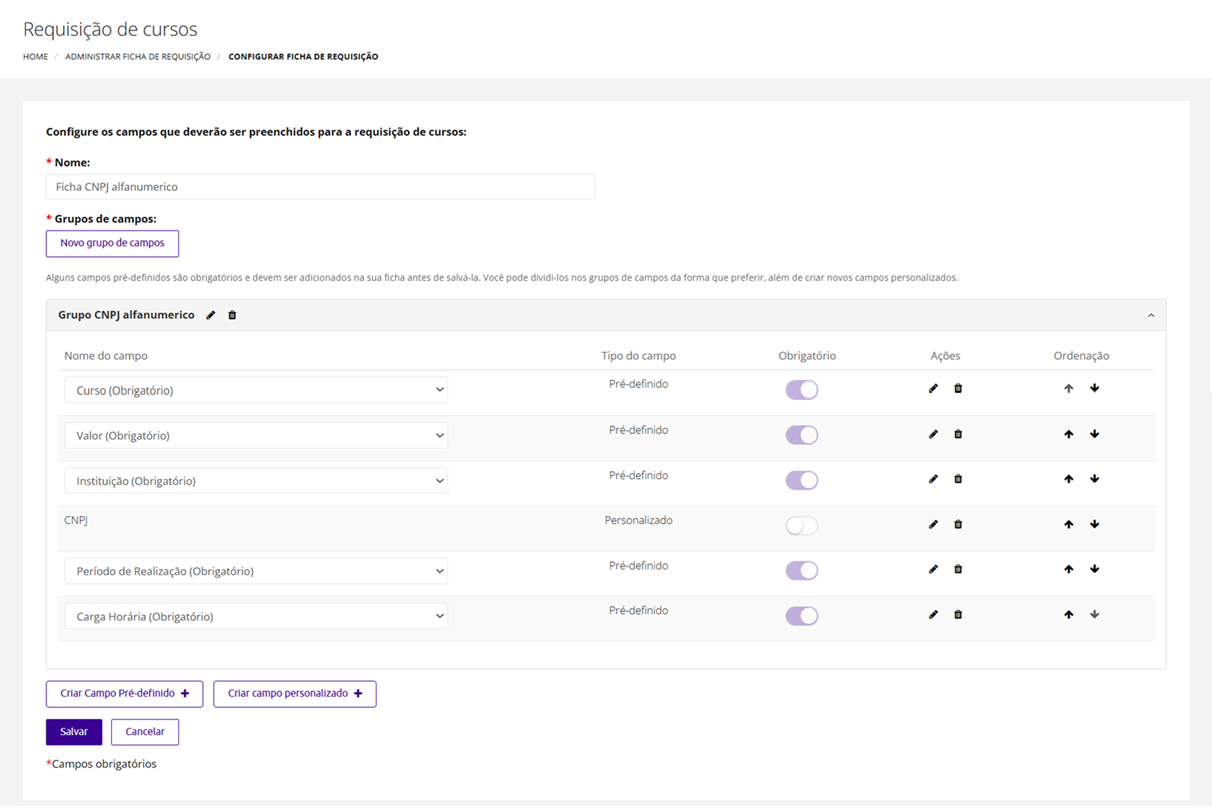Open the Valor (Obrigatório) dropdown
Image resolution: width=1212 pixels, height=808 pixels.
point(256,435)
